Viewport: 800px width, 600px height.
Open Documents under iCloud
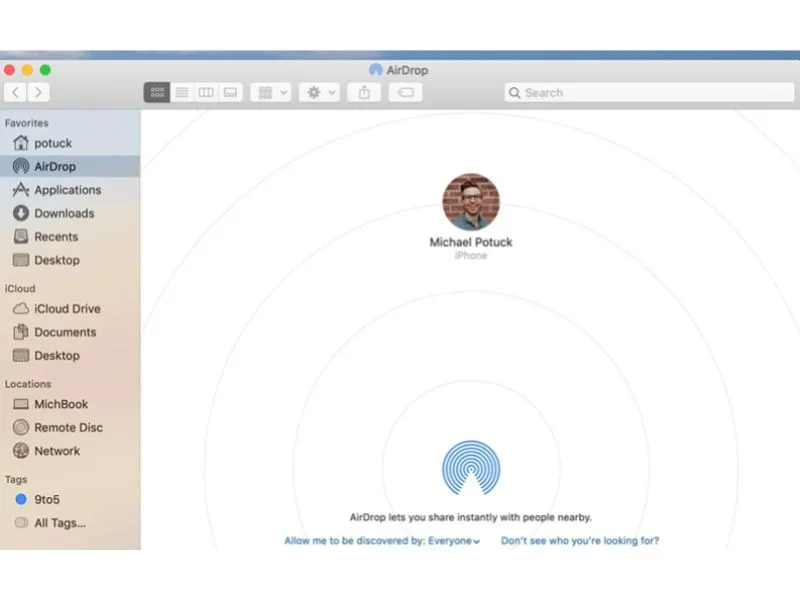[70, 332]
